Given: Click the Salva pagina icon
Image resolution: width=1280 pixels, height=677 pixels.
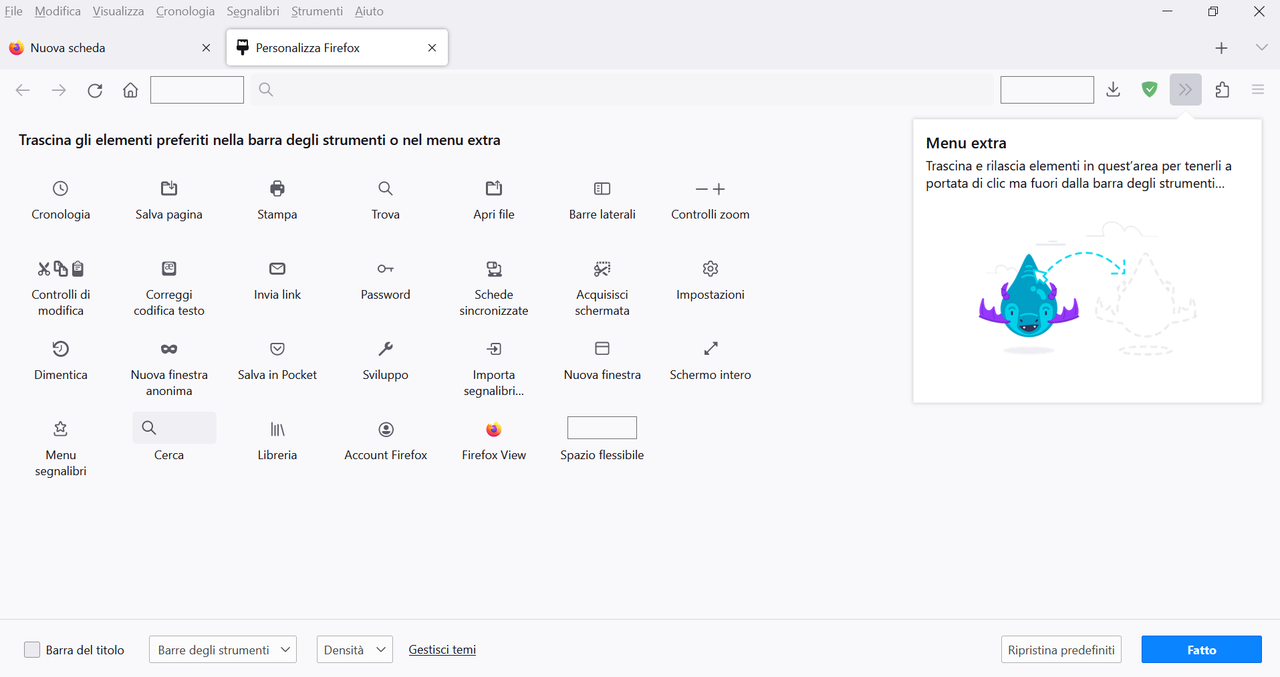Looking at the screenshot, I should point(169,188).
